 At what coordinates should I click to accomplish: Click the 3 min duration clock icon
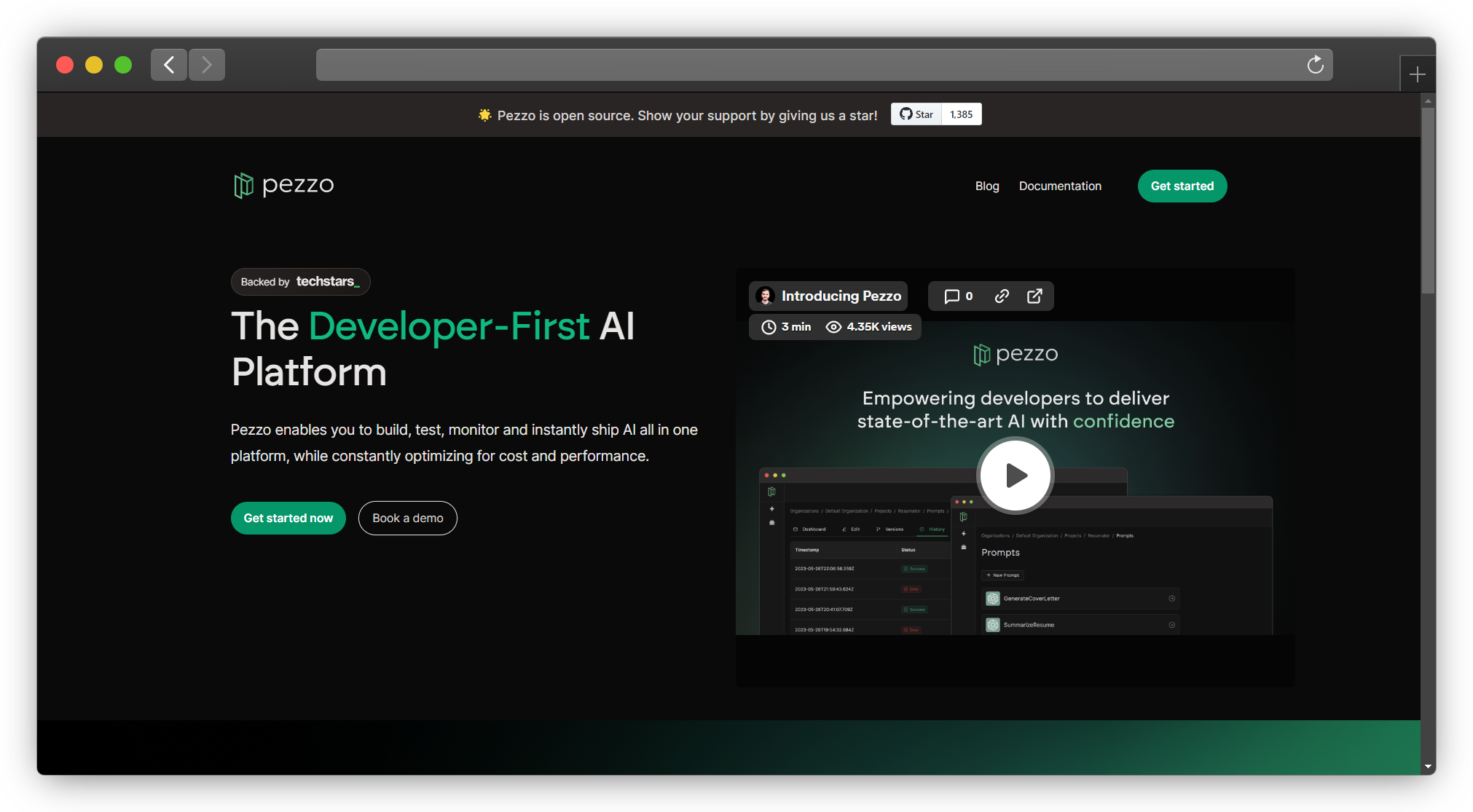click(x=768, y=327)
